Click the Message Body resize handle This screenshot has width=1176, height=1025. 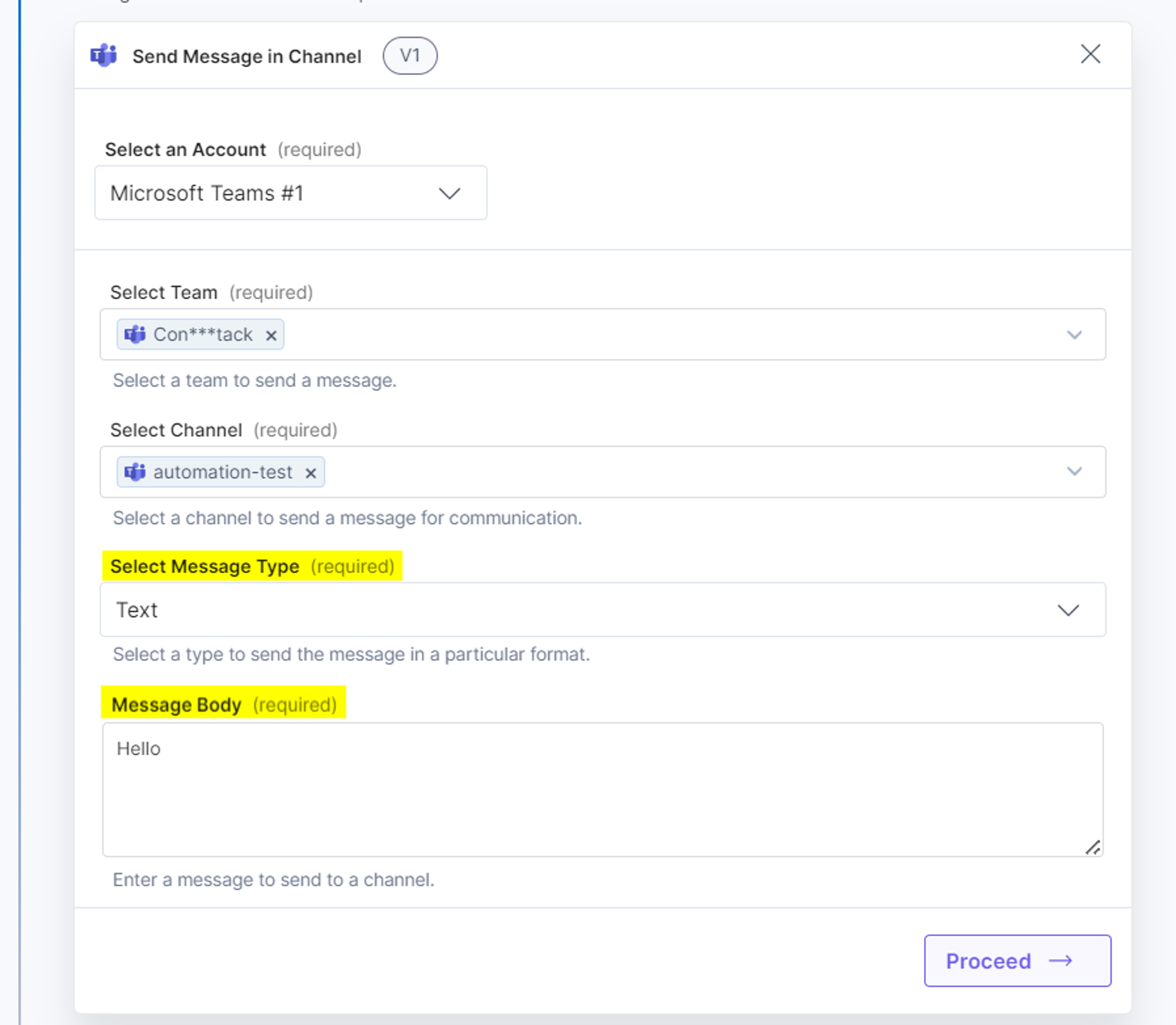coord(1092,847)
